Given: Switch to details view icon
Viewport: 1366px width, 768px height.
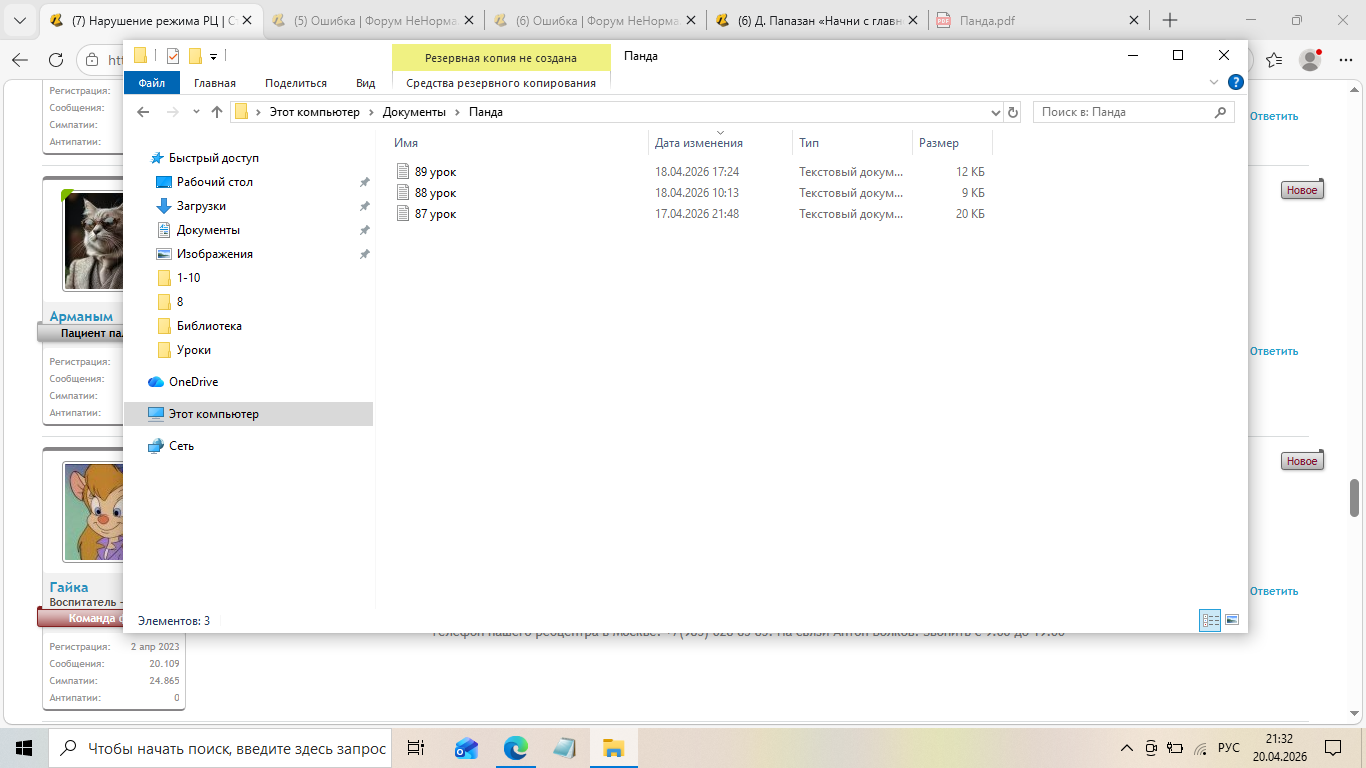Looking at the screenshot, I should tap(1210, 621).
